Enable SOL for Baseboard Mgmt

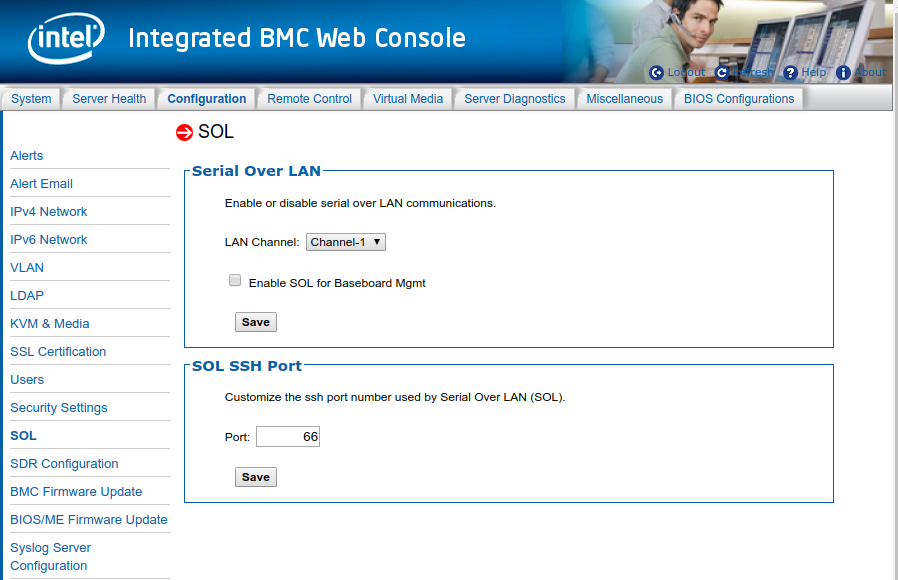click(234, 280)
